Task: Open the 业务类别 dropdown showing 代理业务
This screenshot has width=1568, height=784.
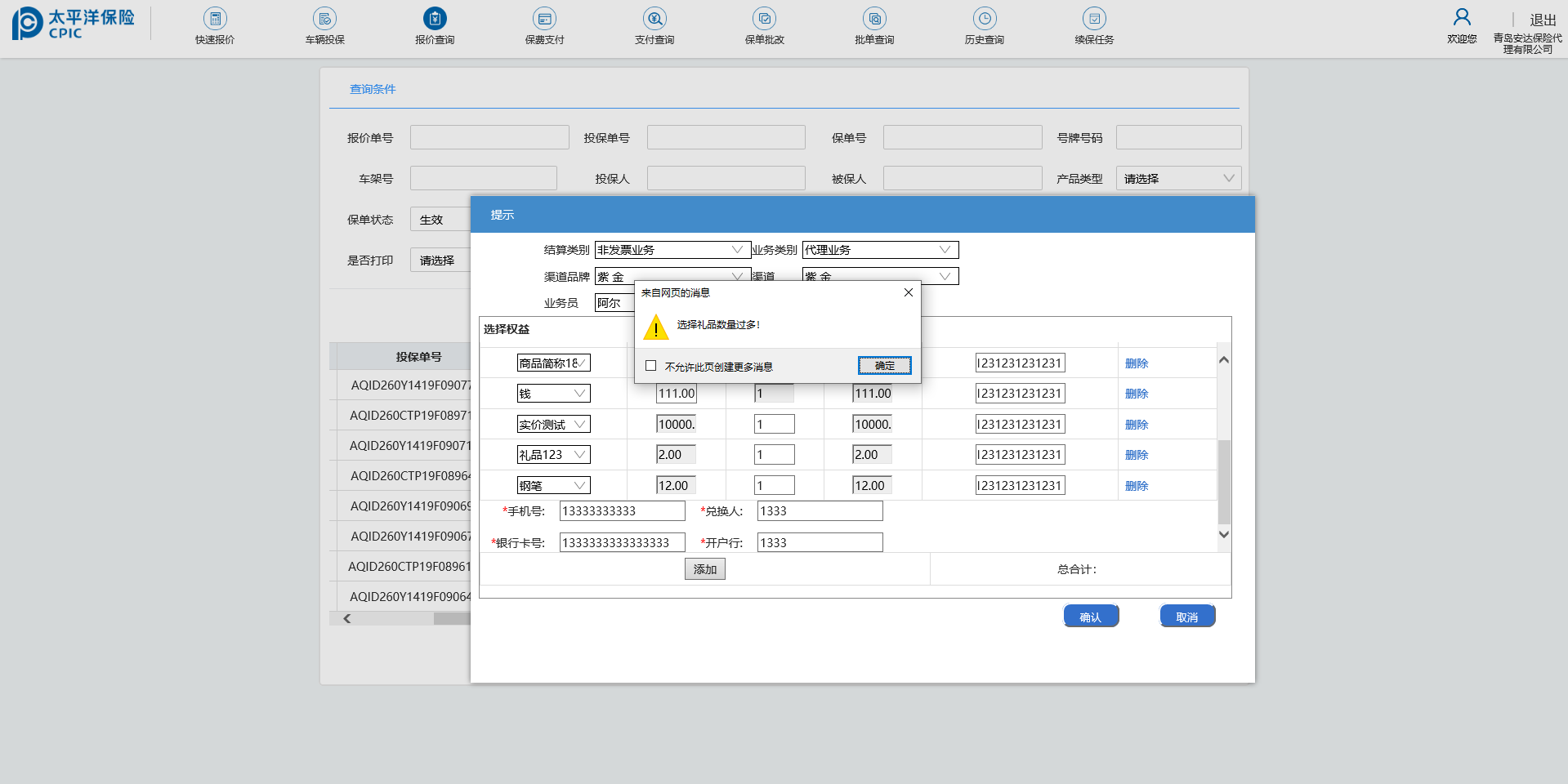Action: coord(879,250)
